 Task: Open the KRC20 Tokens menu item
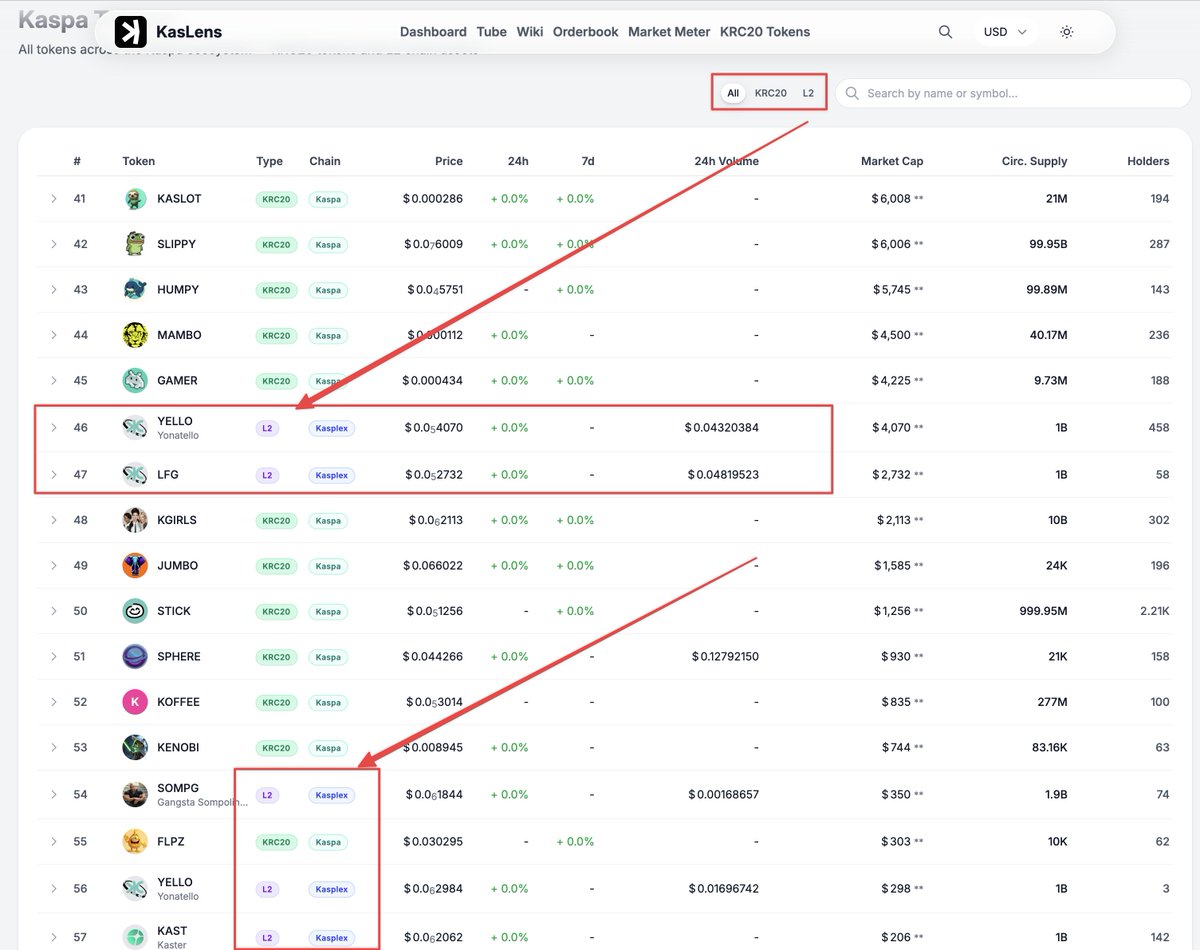[x=765, y=32]
